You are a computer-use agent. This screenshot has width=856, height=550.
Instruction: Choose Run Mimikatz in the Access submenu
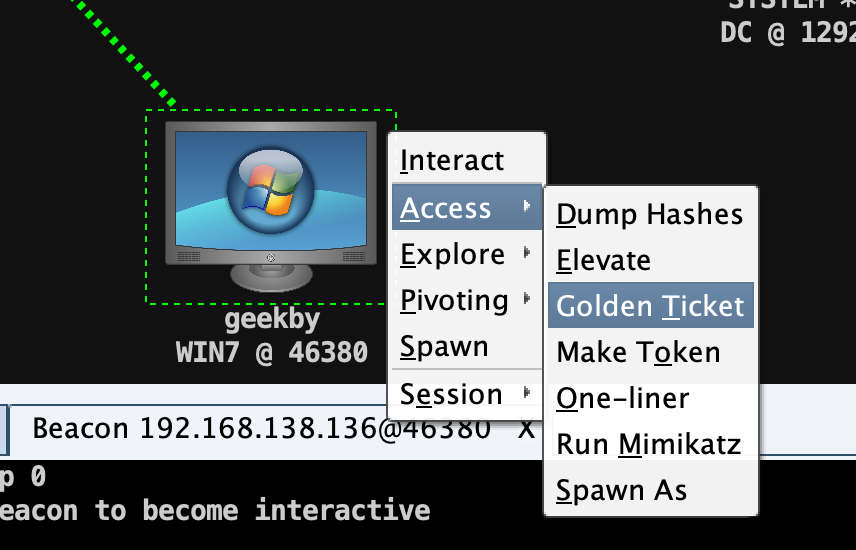coord(651,443)
